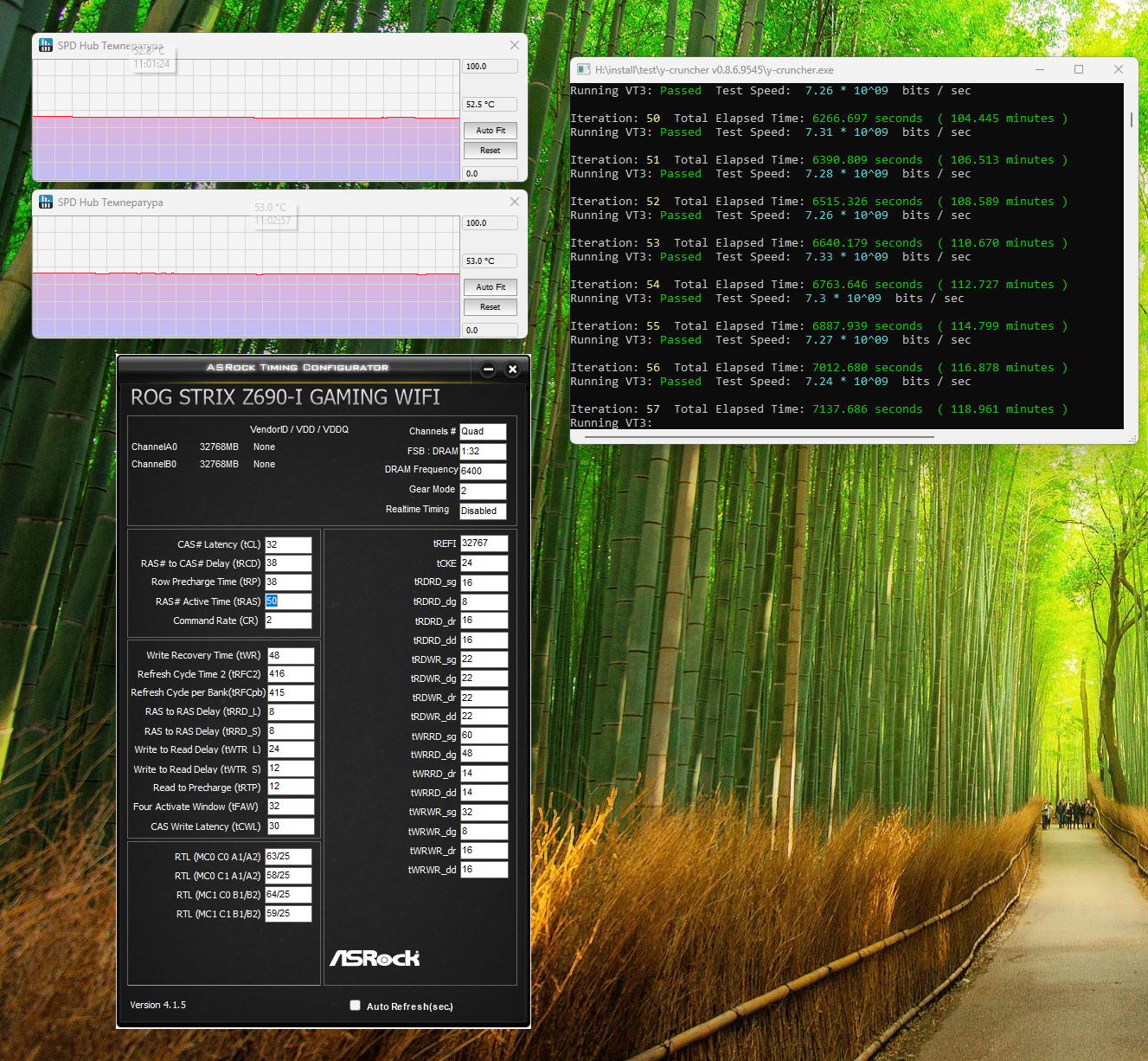The height and width of the screenshot is (1061, 1148).
Task: Click the RAS to RAS Delay (tRRD_L) field
Action: tap(291, 712)
